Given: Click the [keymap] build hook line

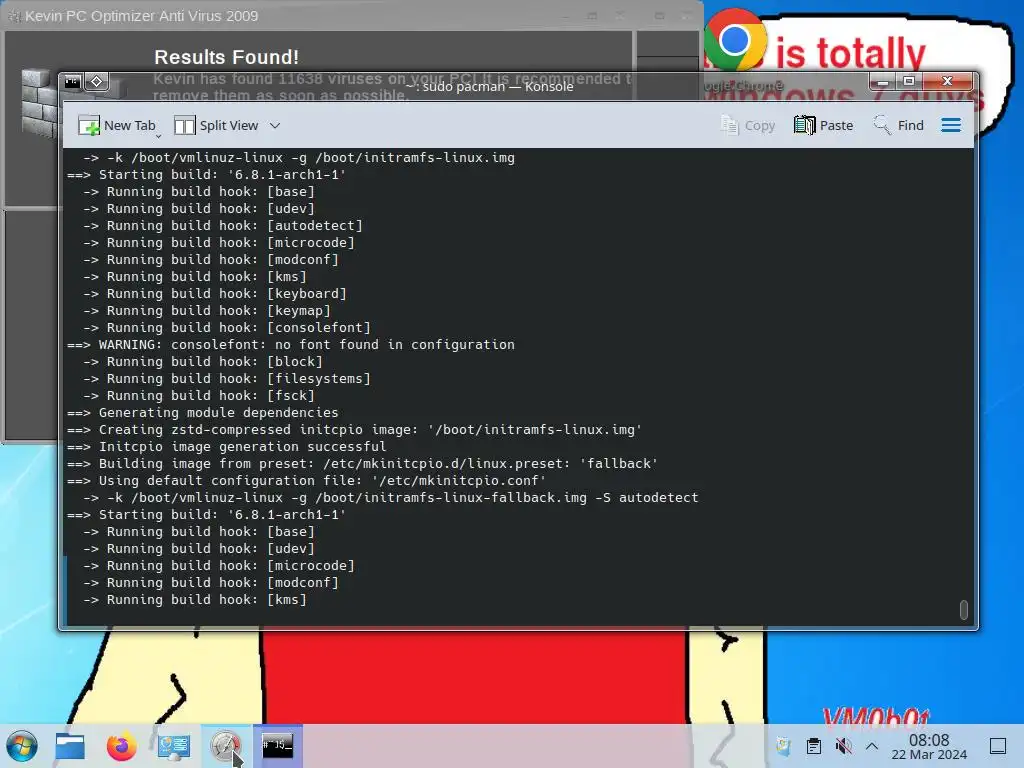Looking at the screenshot, I should [206, 310].
